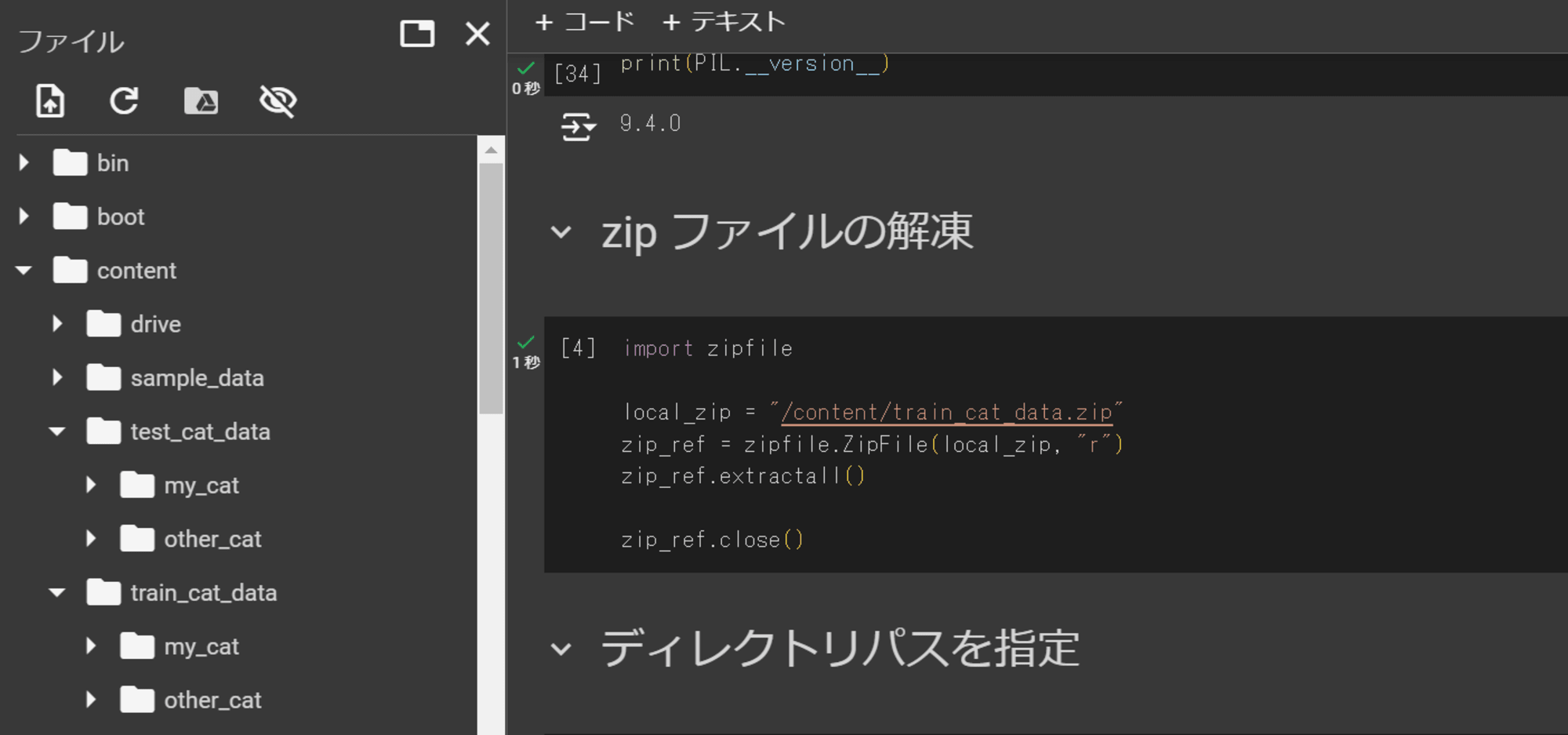The image size is (1568, 735).
Task: Expand the sample_data folder arrow
Action: tap(57, 377)
